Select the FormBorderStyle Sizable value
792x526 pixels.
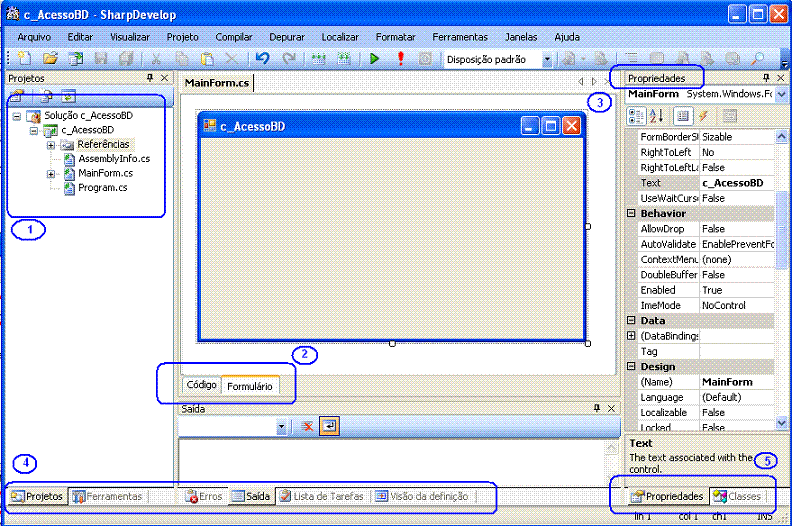tap(737, 137)
